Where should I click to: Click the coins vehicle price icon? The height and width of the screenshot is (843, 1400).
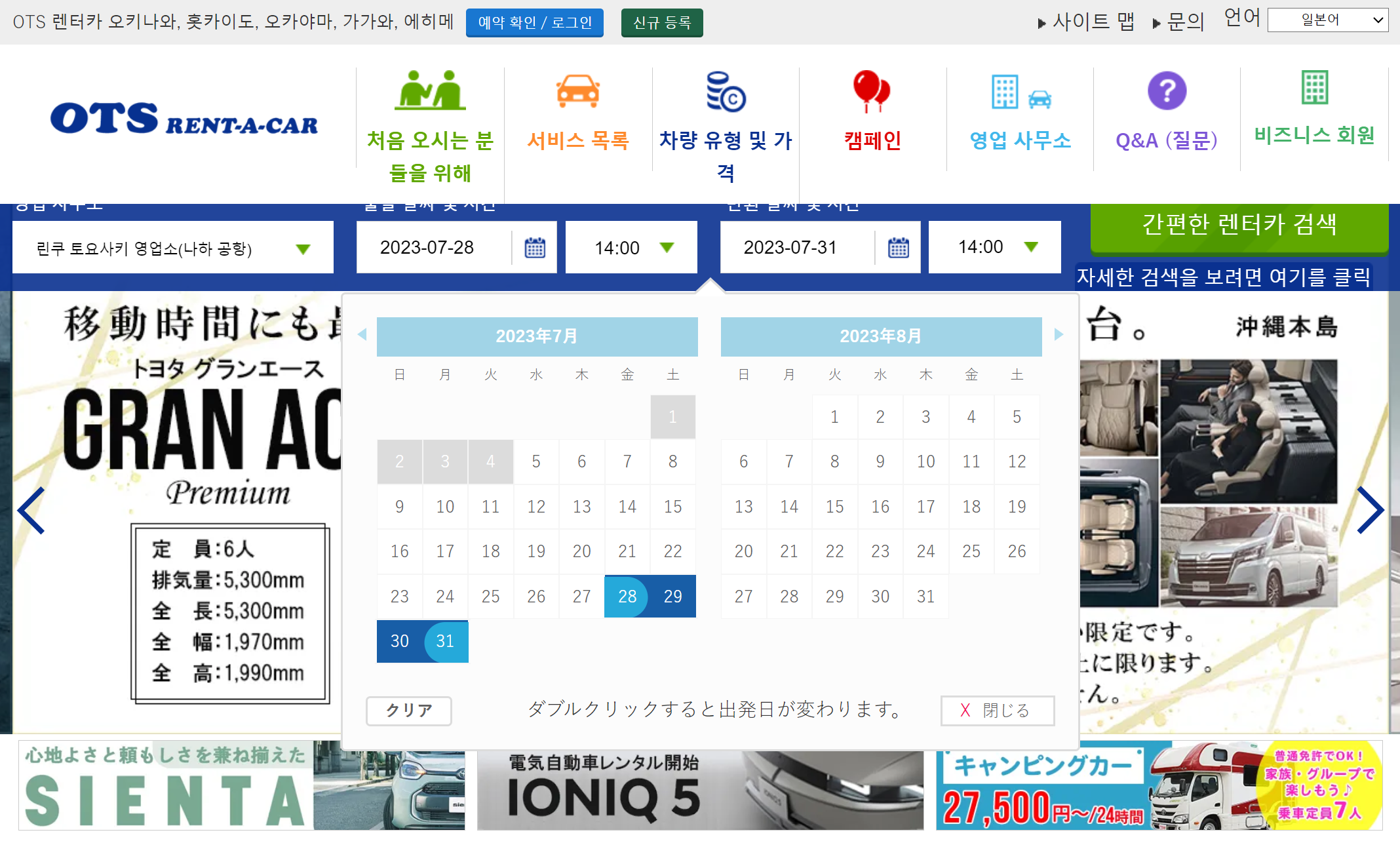726,92
